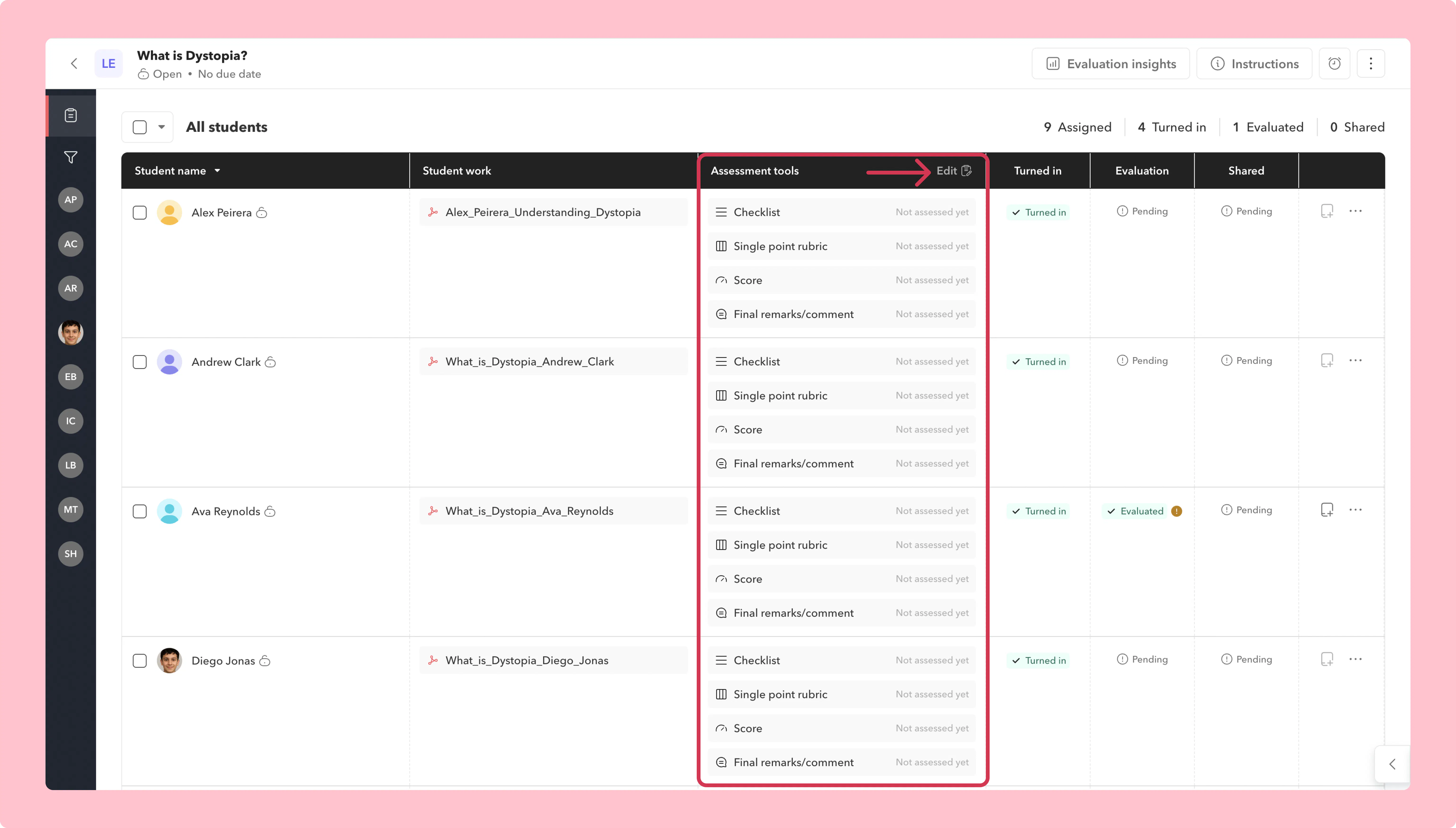Select the MT student avatar in sidebar

[70, 510]
